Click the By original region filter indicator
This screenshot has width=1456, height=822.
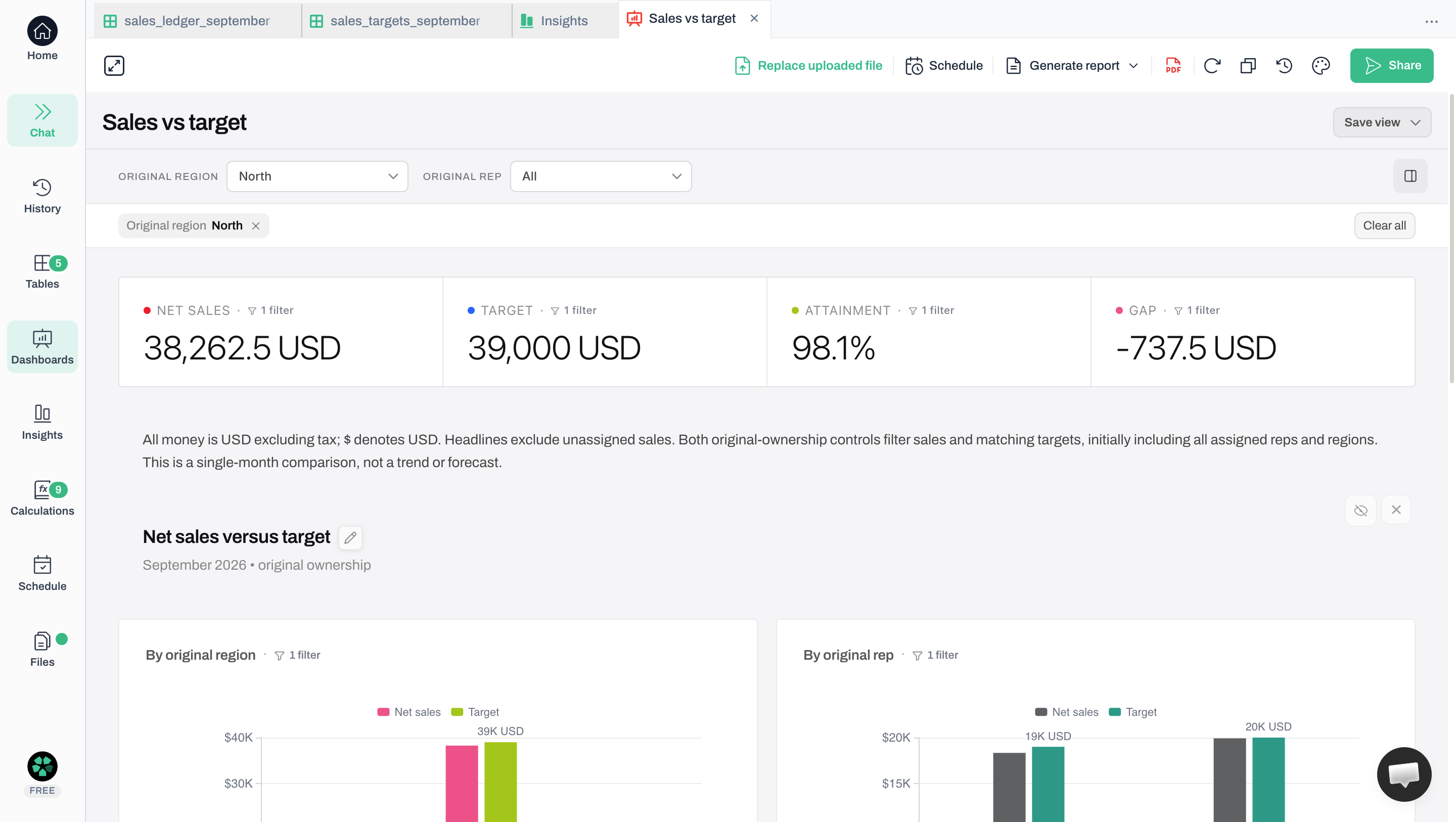click(x=297, y=655)
